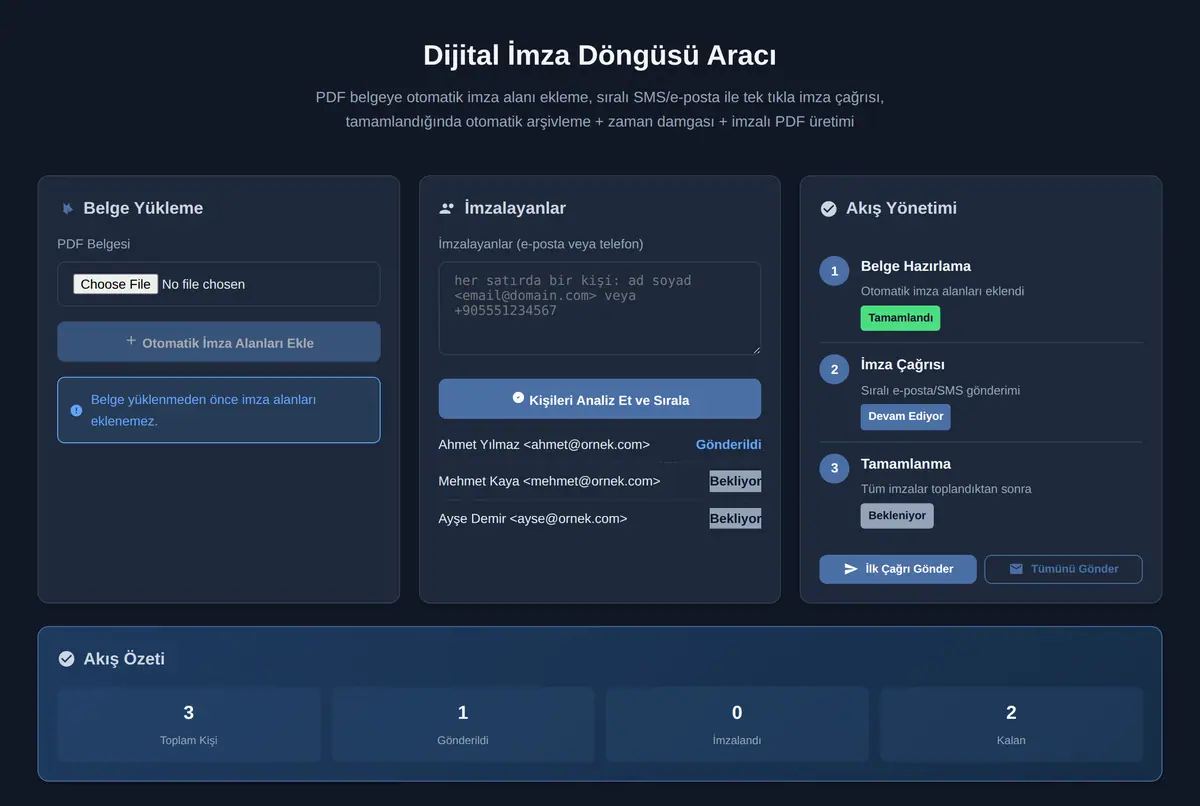Click the paper plane send icon
Screen dimensions: 1200x806
(x=851, y=569)
